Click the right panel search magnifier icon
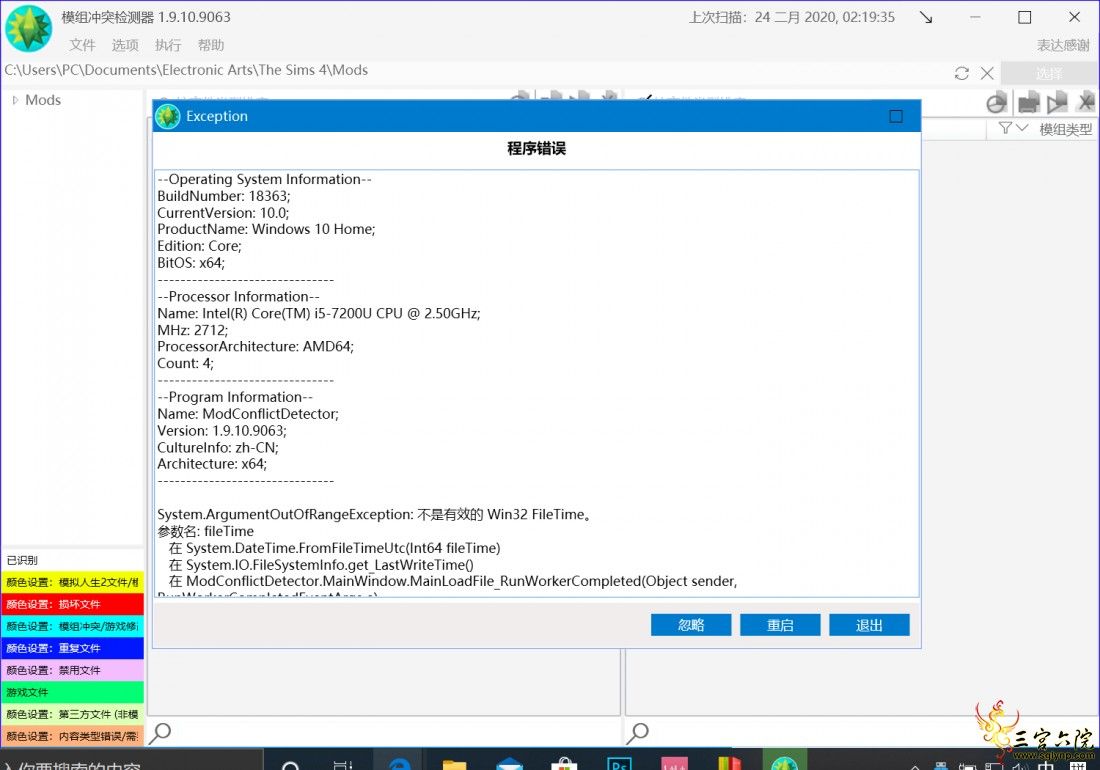 [637, 733]
